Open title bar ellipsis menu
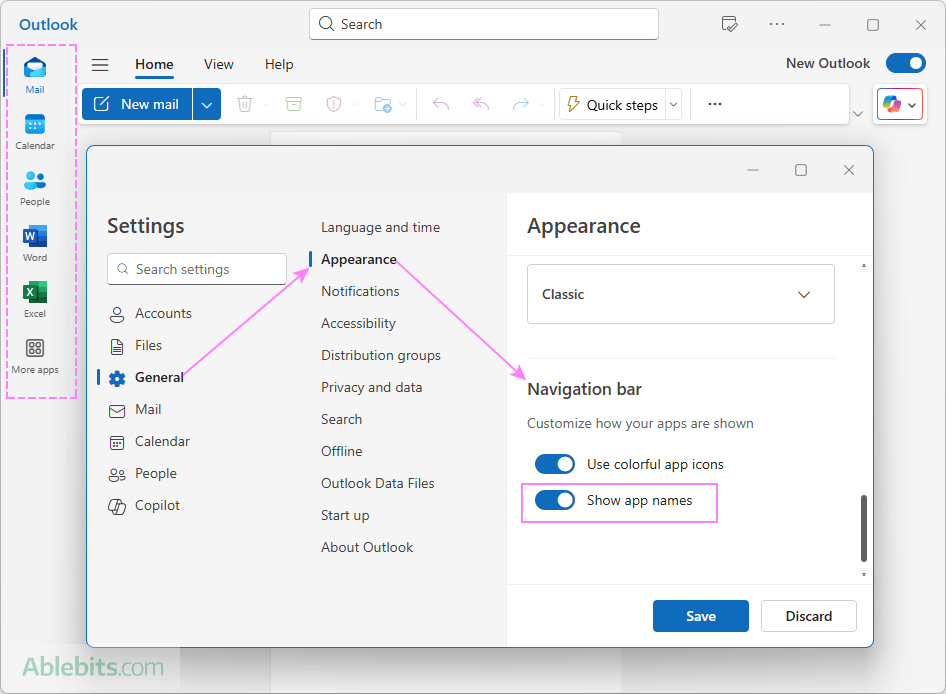Viewport: 946px width, 694px height. click(x=777, y=25)
